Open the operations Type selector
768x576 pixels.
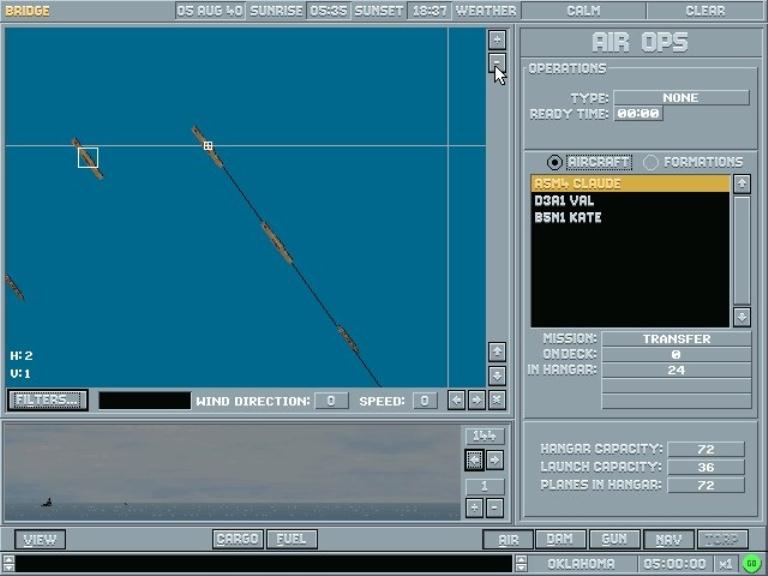[680, 98]
